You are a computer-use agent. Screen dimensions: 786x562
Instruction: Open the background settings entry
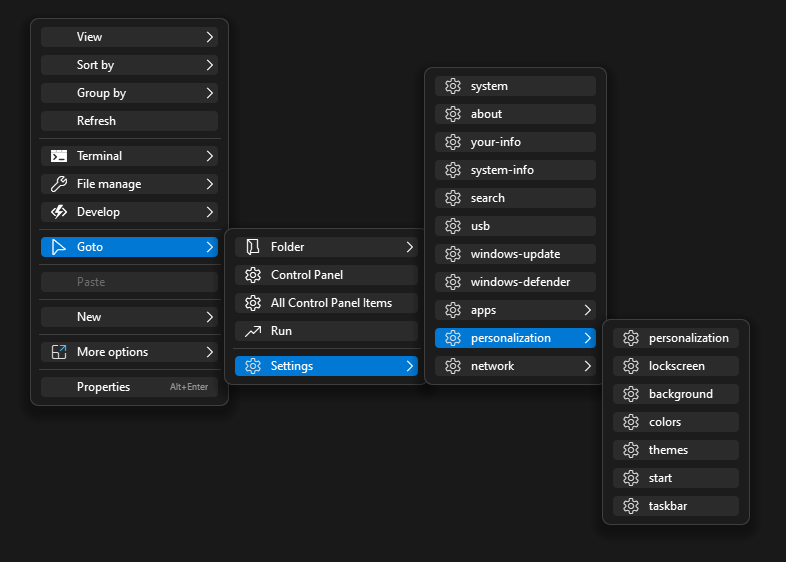tap(676, 394)
